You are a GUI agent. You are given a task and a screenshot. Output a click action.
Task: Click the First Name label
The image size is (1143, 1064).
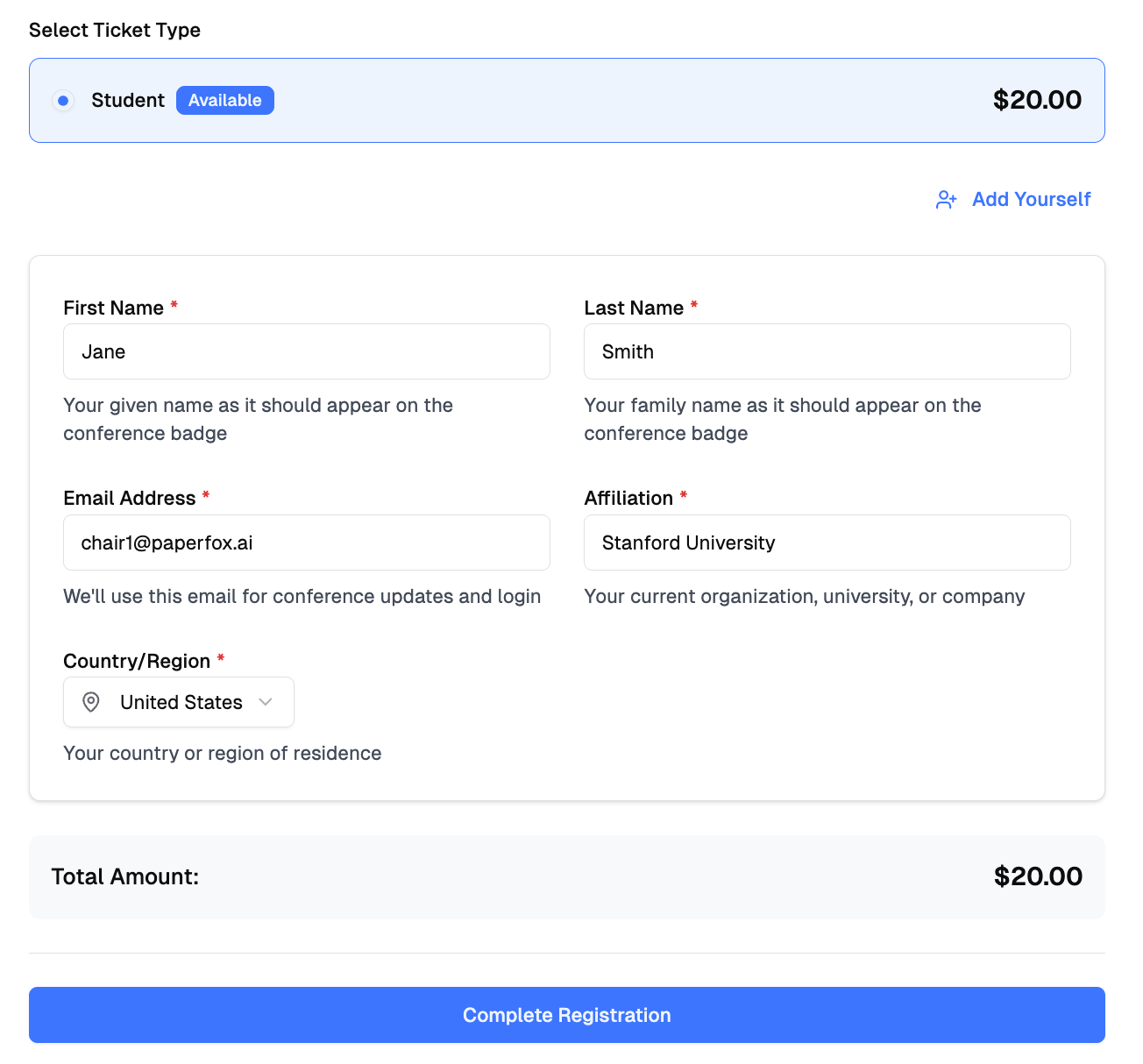[x=113, y=308]
